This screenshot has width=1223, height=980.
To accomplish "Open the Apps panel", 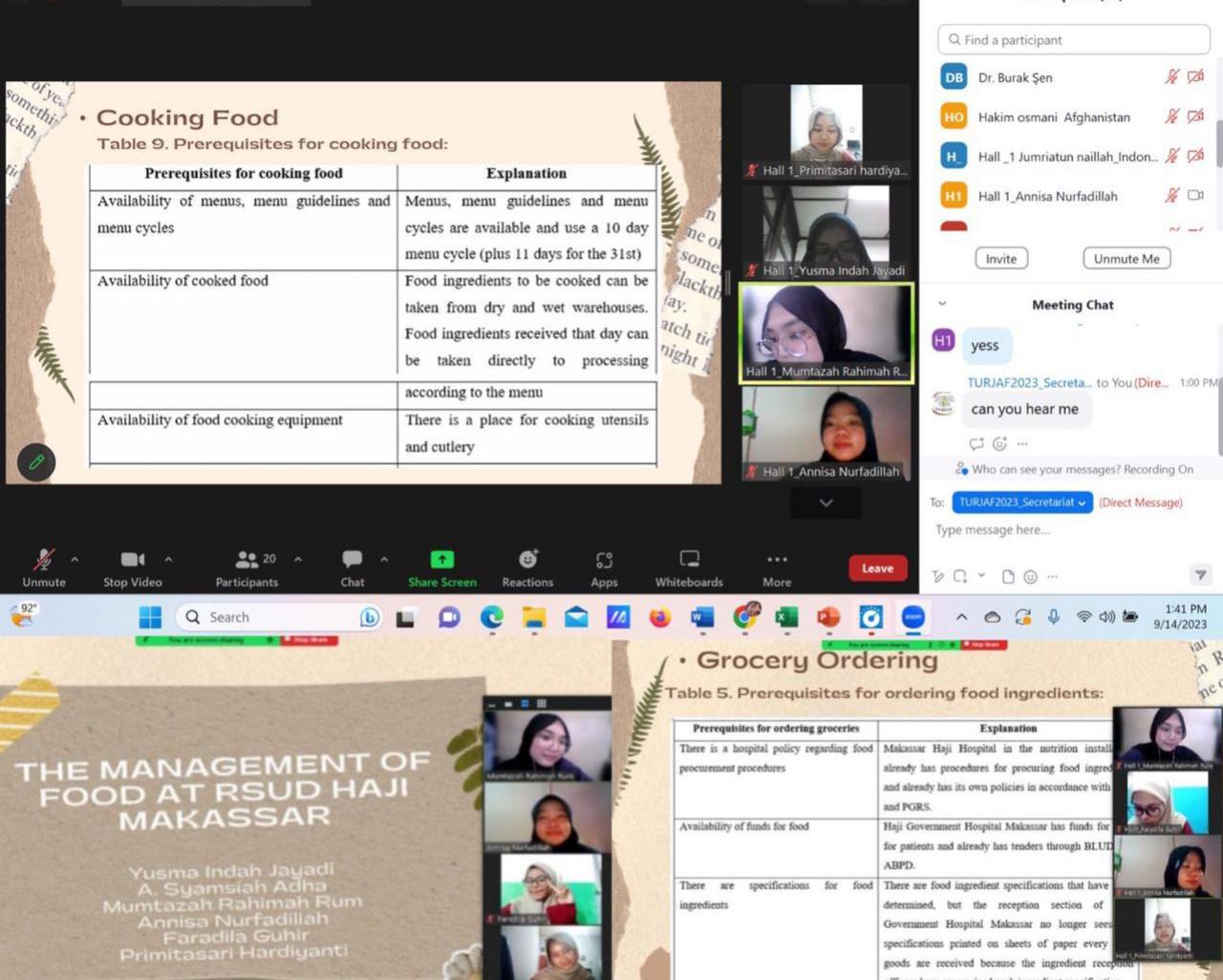I will (x=604, y=561).
